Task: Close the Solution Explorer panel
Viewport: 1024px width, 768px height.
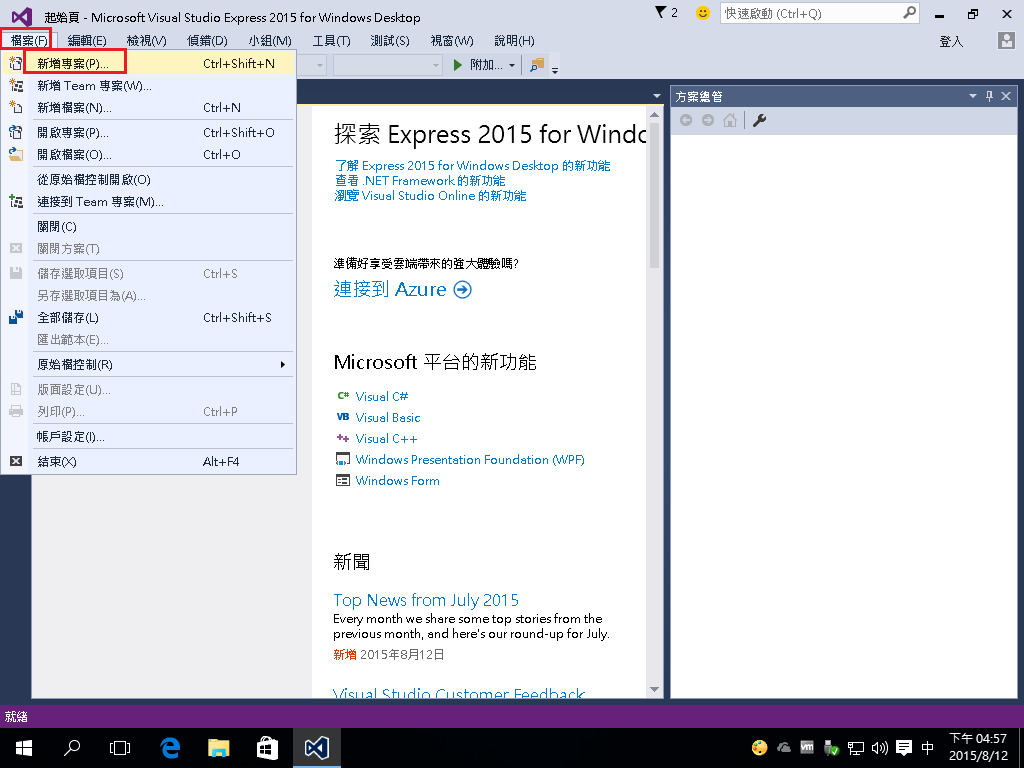Action: click(1006, 96)
